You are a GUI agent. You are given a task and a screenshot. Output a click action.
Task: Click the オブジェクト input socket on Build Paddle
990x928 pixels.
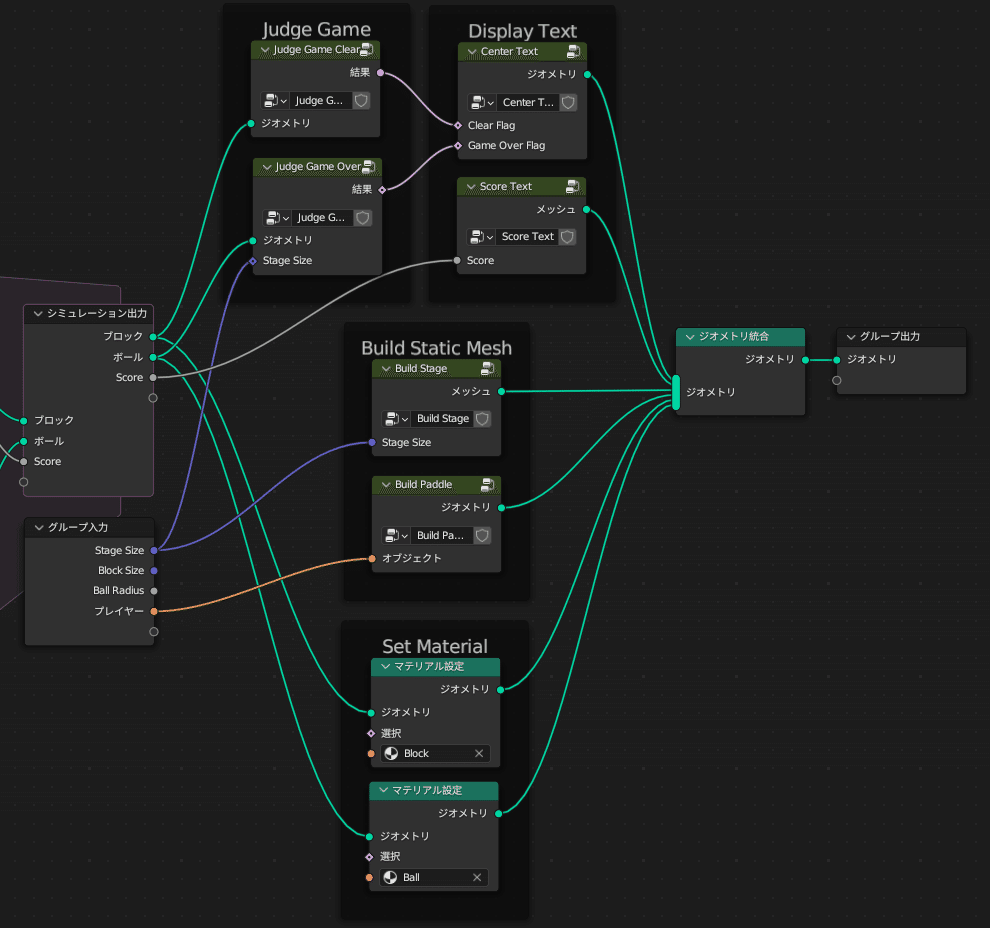click(372, 558)
